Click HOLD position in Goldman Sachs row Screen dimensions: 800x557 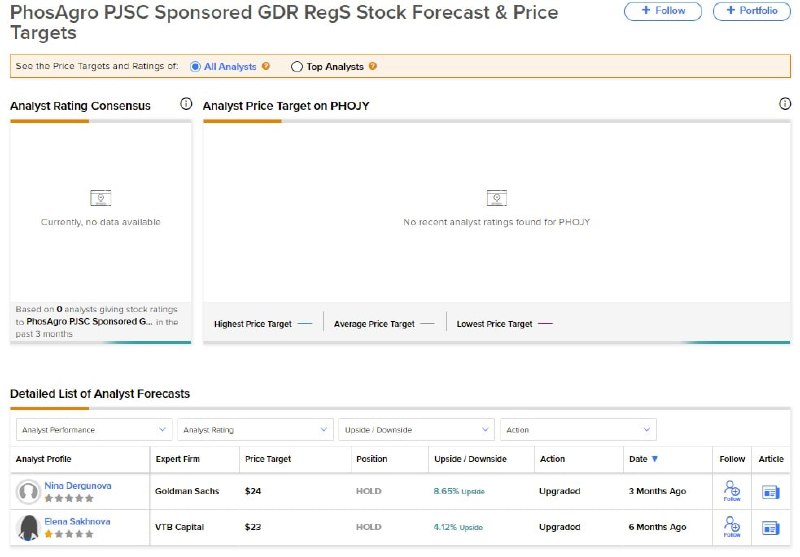(x=368, y=491)
